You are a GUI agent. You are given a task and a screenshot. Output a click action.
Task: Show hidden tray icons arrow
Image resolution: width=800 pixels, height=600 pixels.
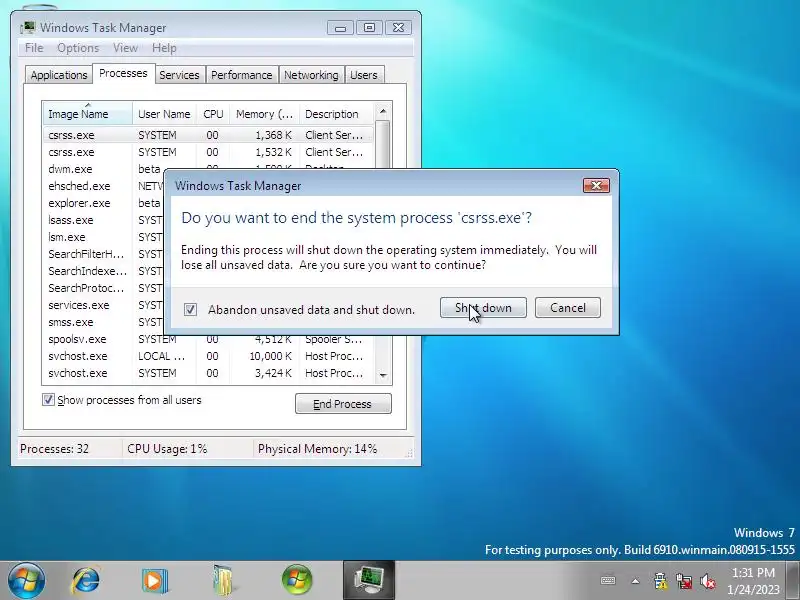pos(635,581)
